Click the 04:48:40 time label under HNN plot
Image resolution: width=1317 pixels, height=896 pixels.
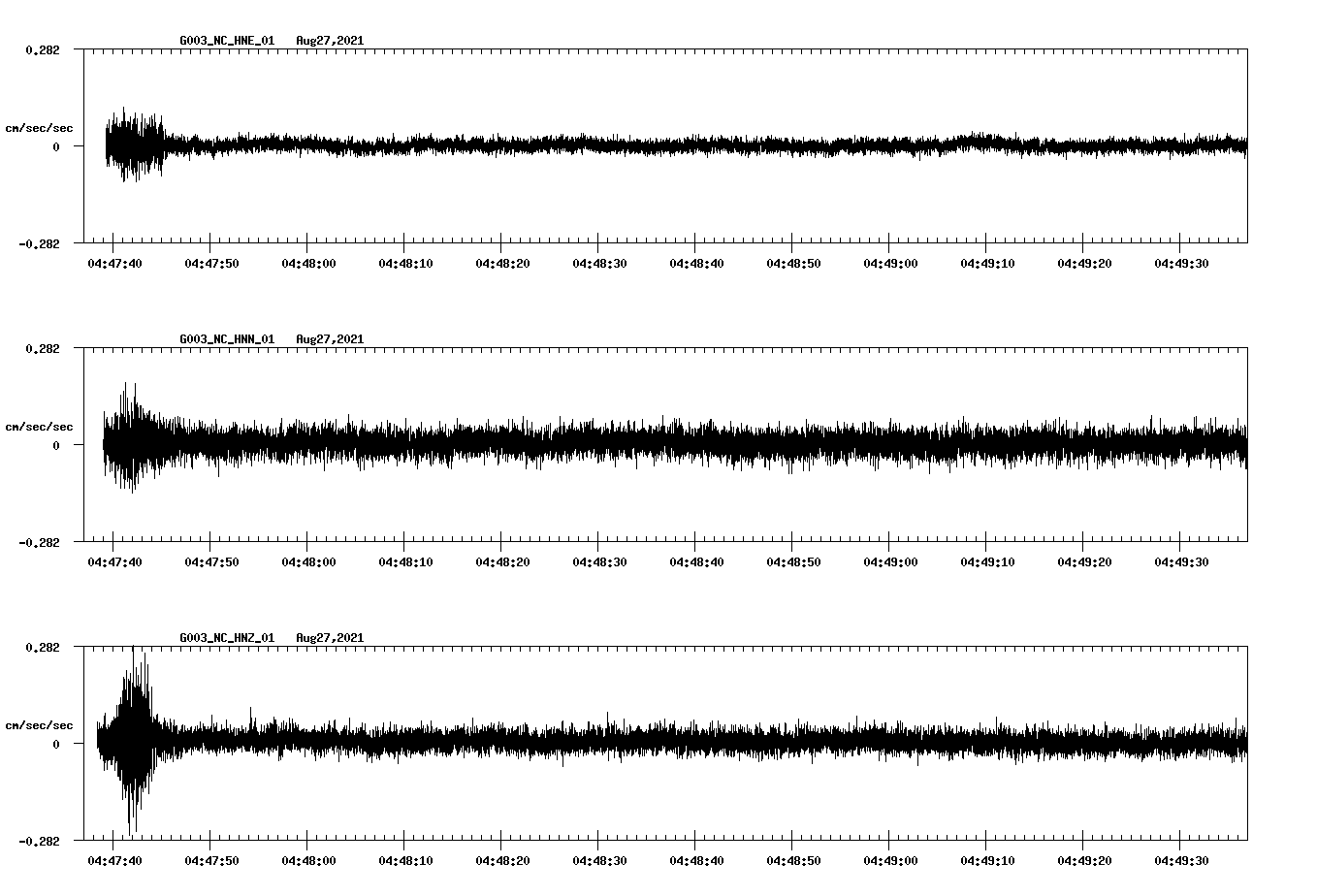click(696, 561)
